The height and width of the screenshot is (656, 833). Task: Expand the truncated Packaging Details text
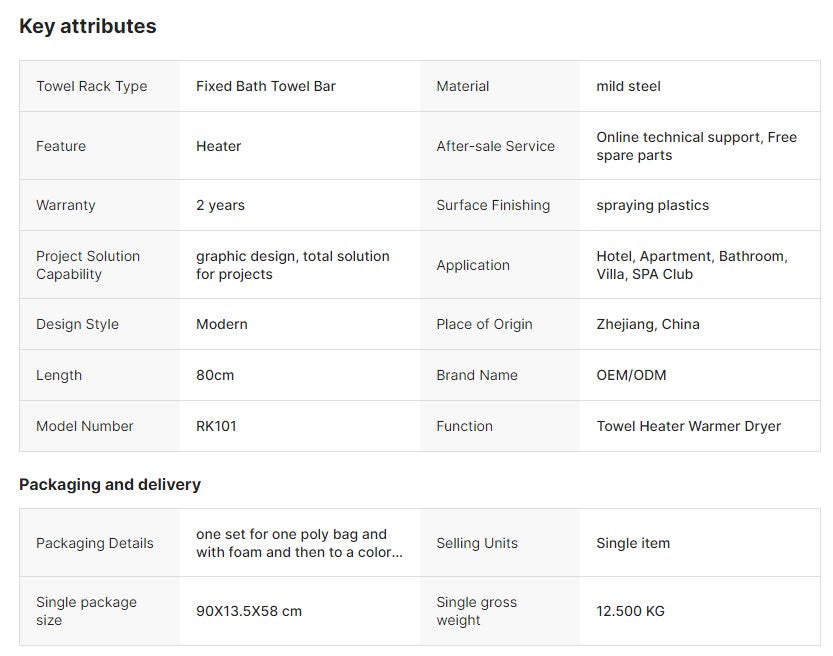pyautogui.click(x=299, y=543)
